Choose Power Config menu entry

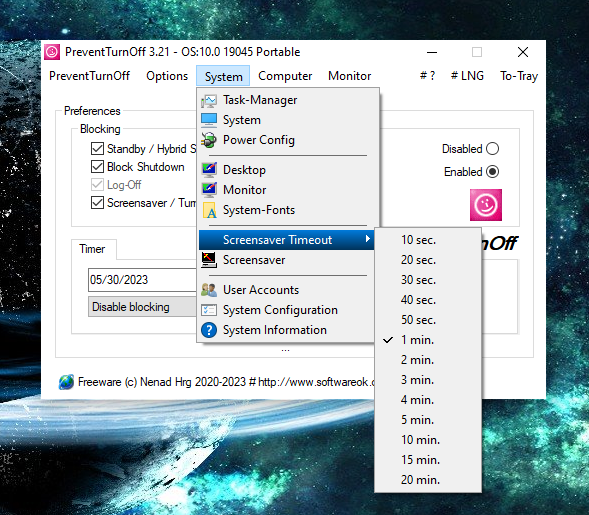[x=287, y=140]
